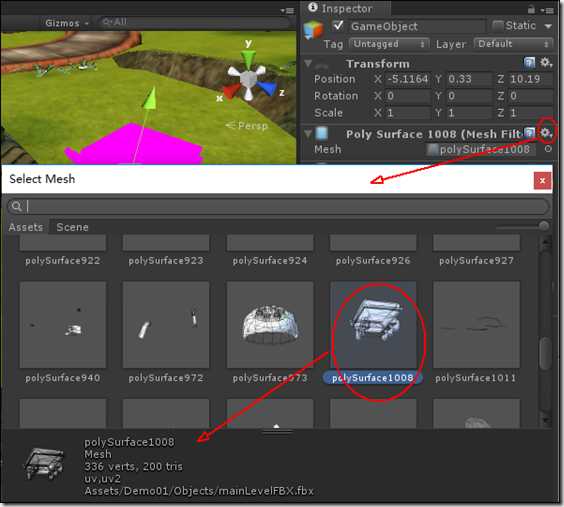Select the polySurface1008 mesh thumbnail

[373, 325]
